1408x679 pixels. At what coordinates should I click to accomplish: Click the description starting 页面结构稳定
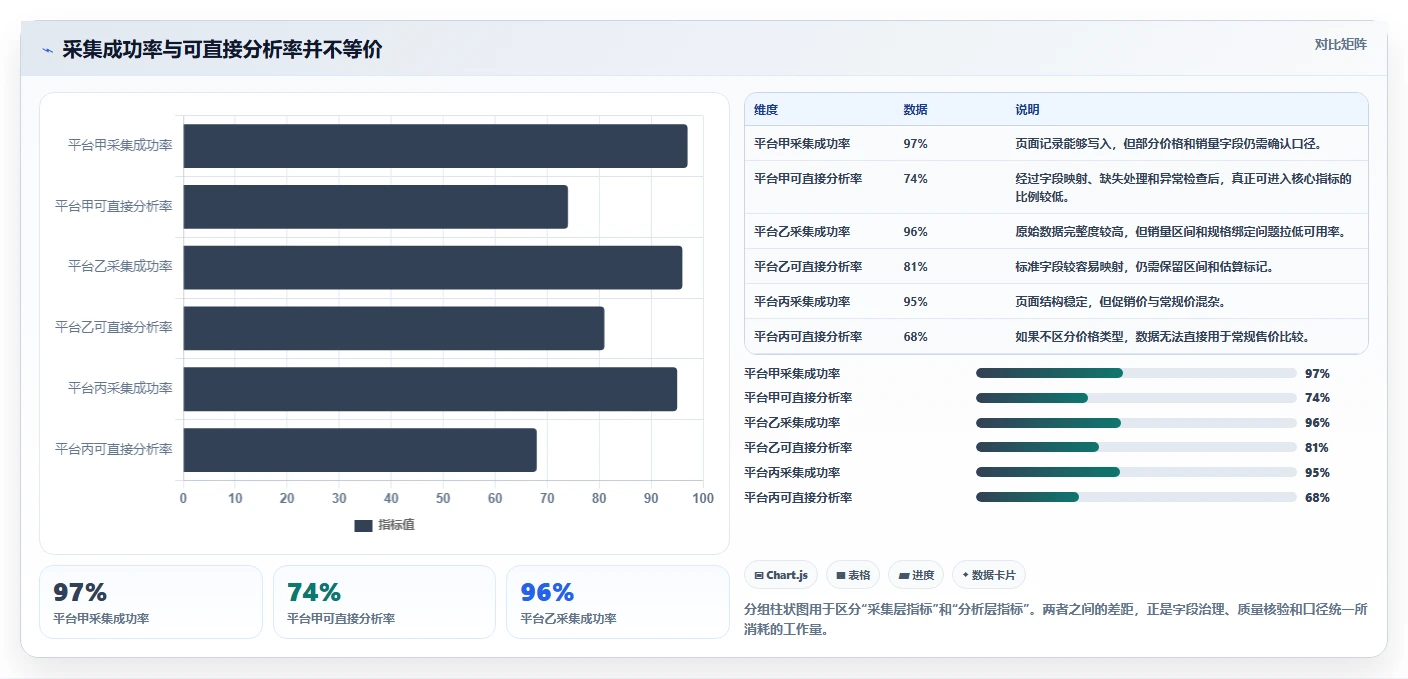click(1120, 302)
